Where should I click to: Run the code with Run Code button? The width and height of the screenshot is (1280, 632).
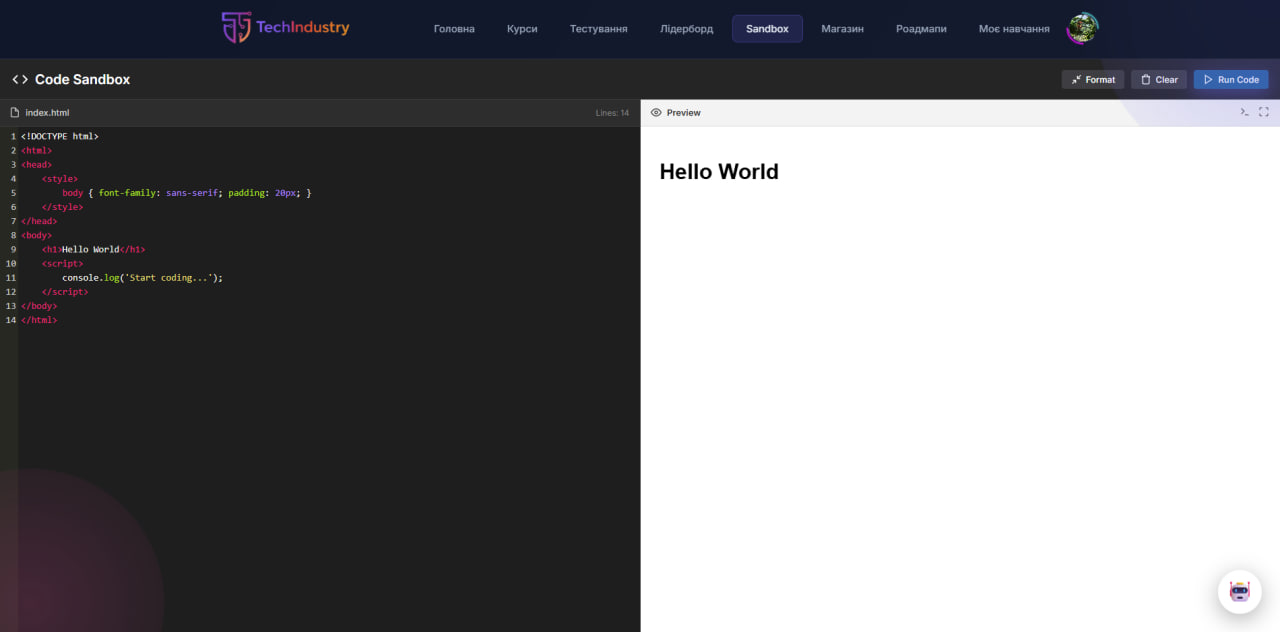coord(1230,80)
